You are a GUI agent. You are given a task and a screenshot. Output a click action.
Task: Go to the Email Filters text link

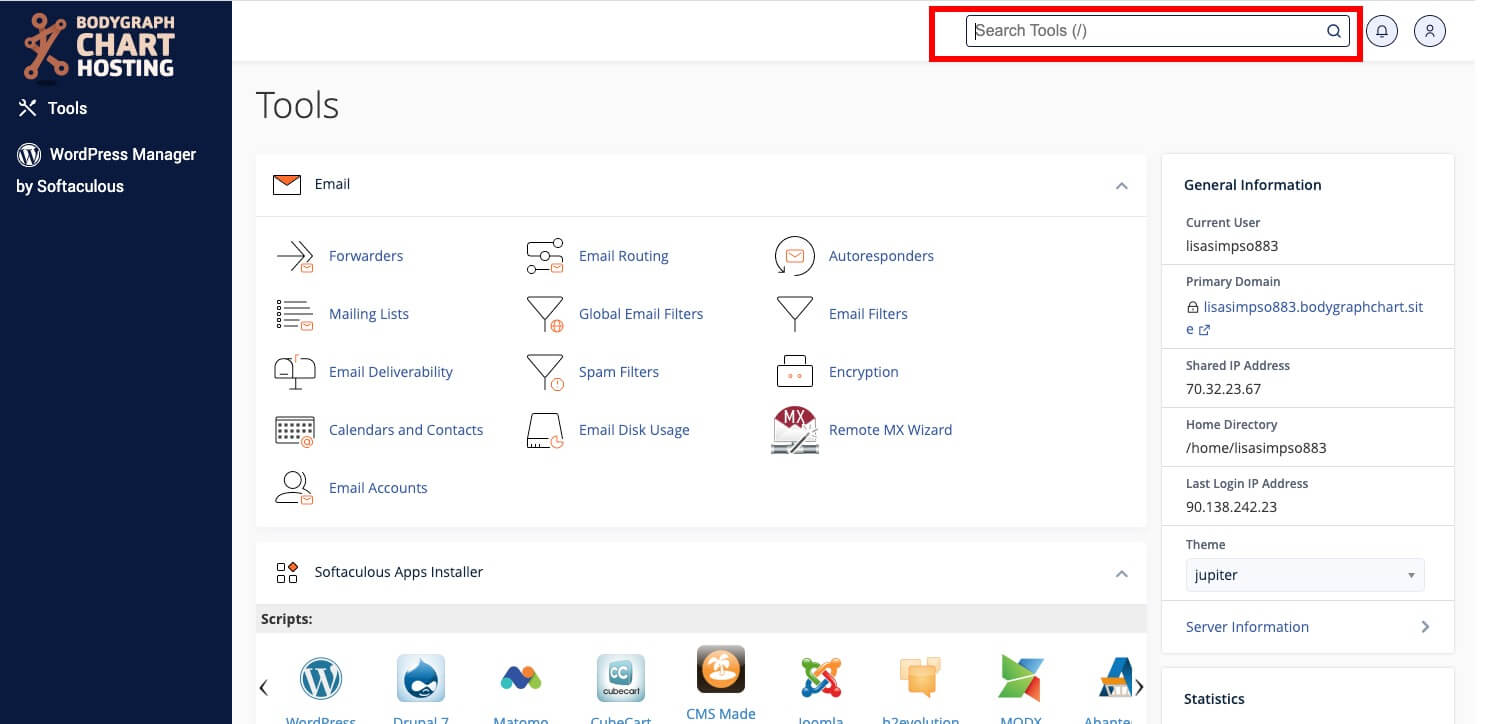(x=868, y=314)
